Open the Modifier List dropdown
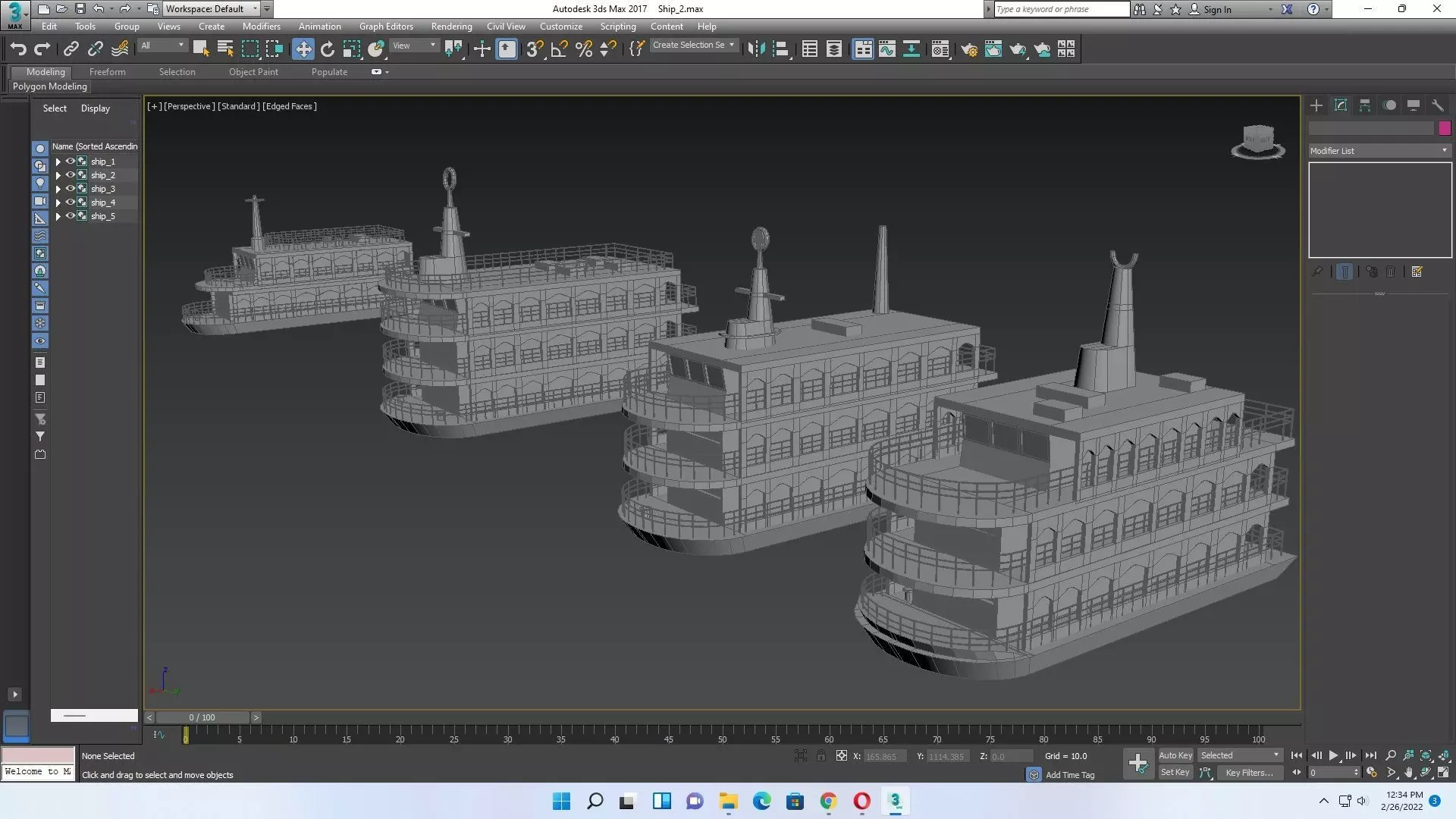The width and height of the screenshot is (1456, 819). tap(1379, 151)
